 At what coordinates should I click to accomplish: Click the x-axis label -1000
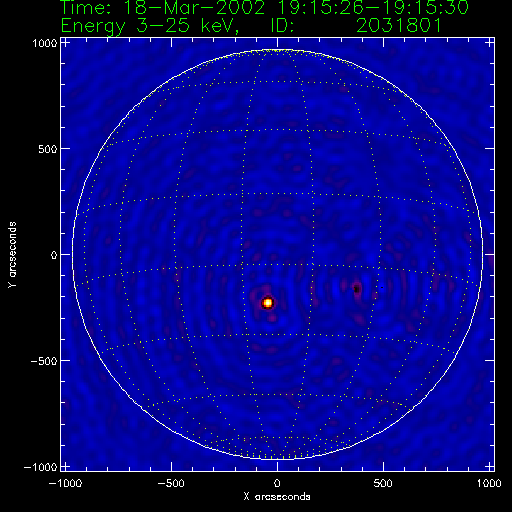65,483
